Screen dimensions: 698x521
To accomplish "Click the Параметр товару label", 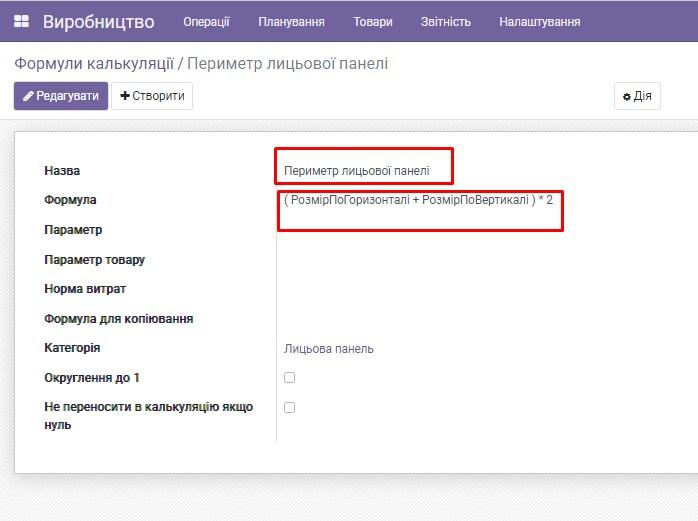I will point(94,260).
